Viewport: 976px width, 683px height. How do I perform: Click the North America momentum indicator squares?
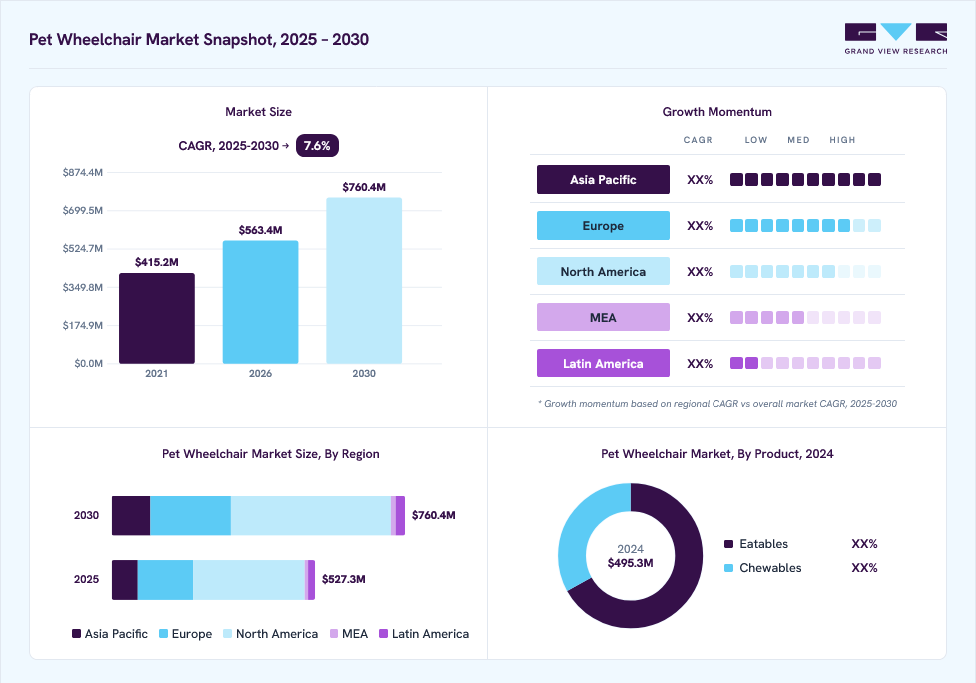coord(805,271)
